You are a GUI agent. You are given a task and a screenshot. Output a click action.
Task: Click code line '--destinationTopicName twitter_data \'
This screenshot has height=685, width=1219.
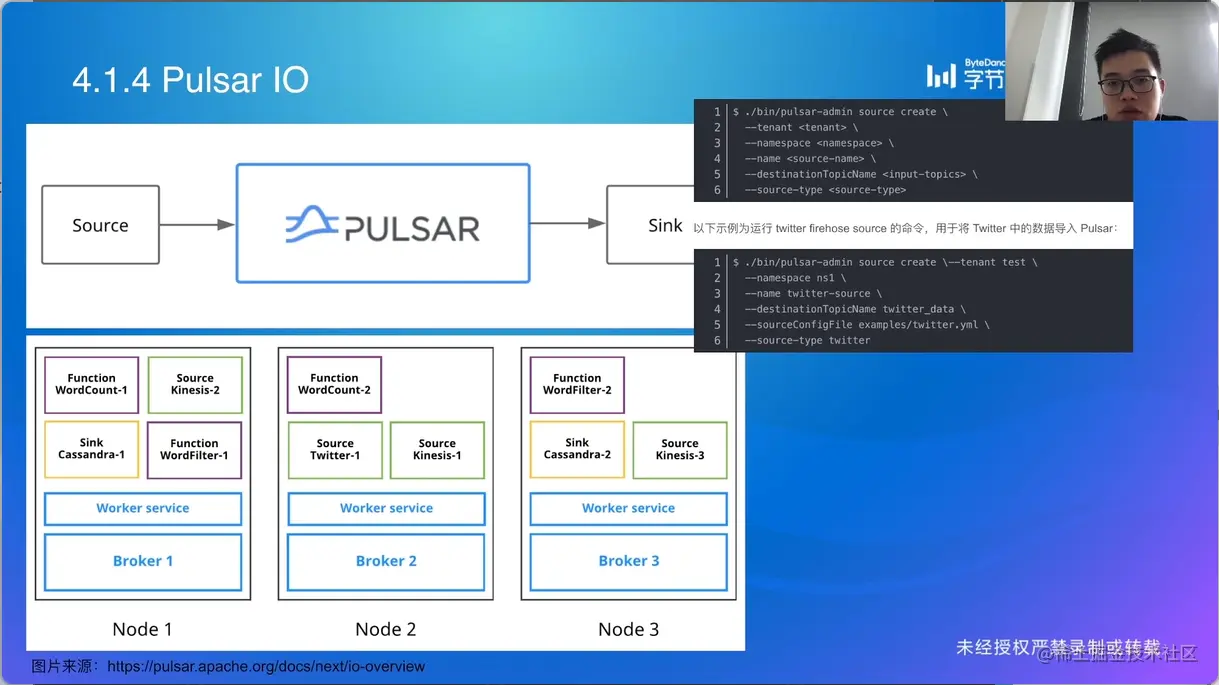[855, 309]
